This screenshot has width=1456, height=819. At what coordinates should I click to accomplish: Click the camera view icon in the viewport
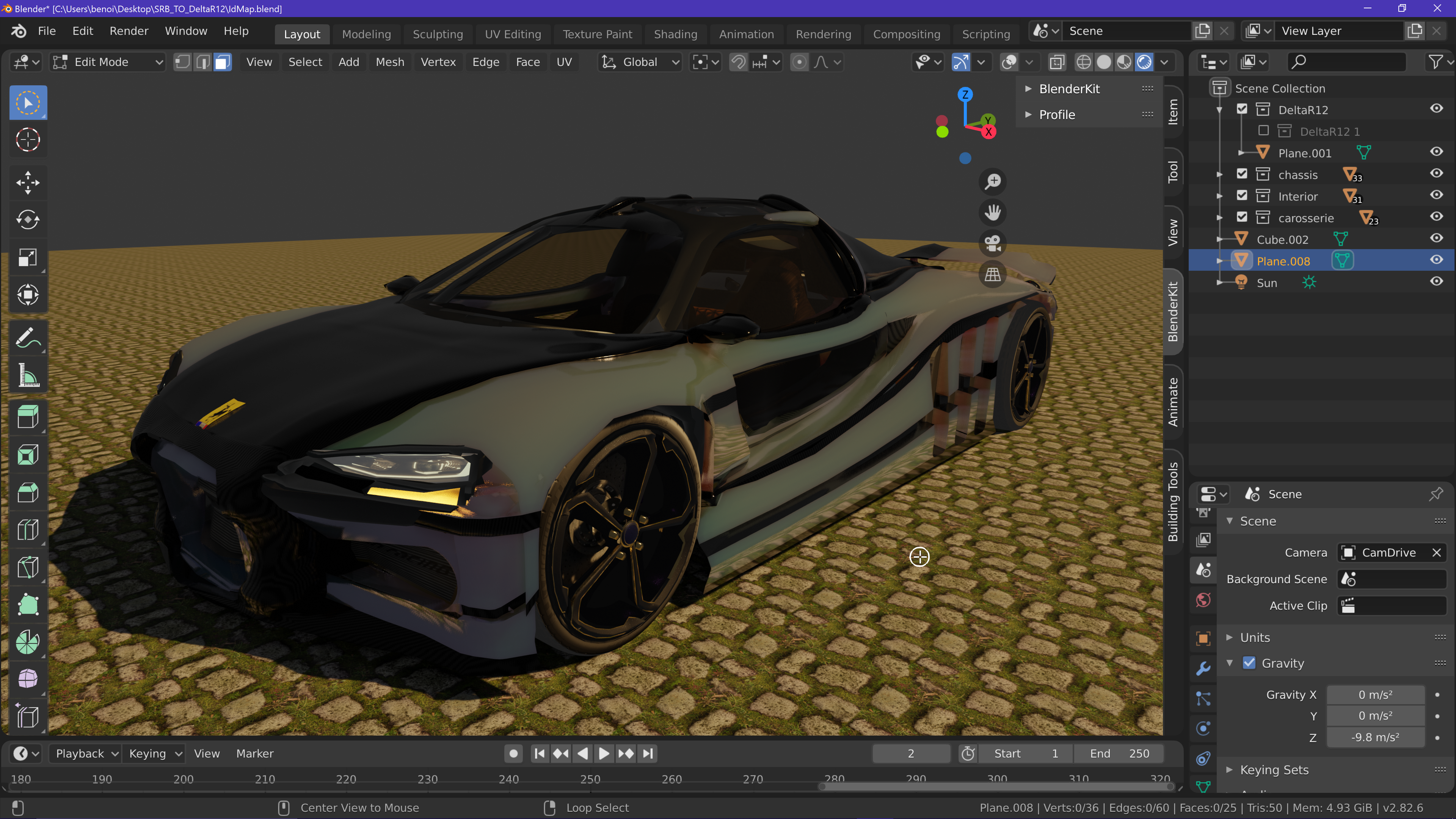pos(993,243)
